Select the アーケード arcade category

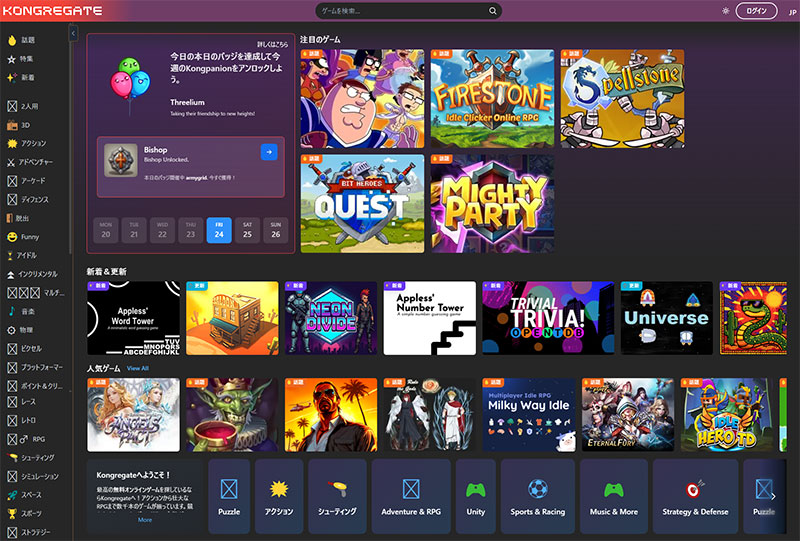tap(26, 181)
